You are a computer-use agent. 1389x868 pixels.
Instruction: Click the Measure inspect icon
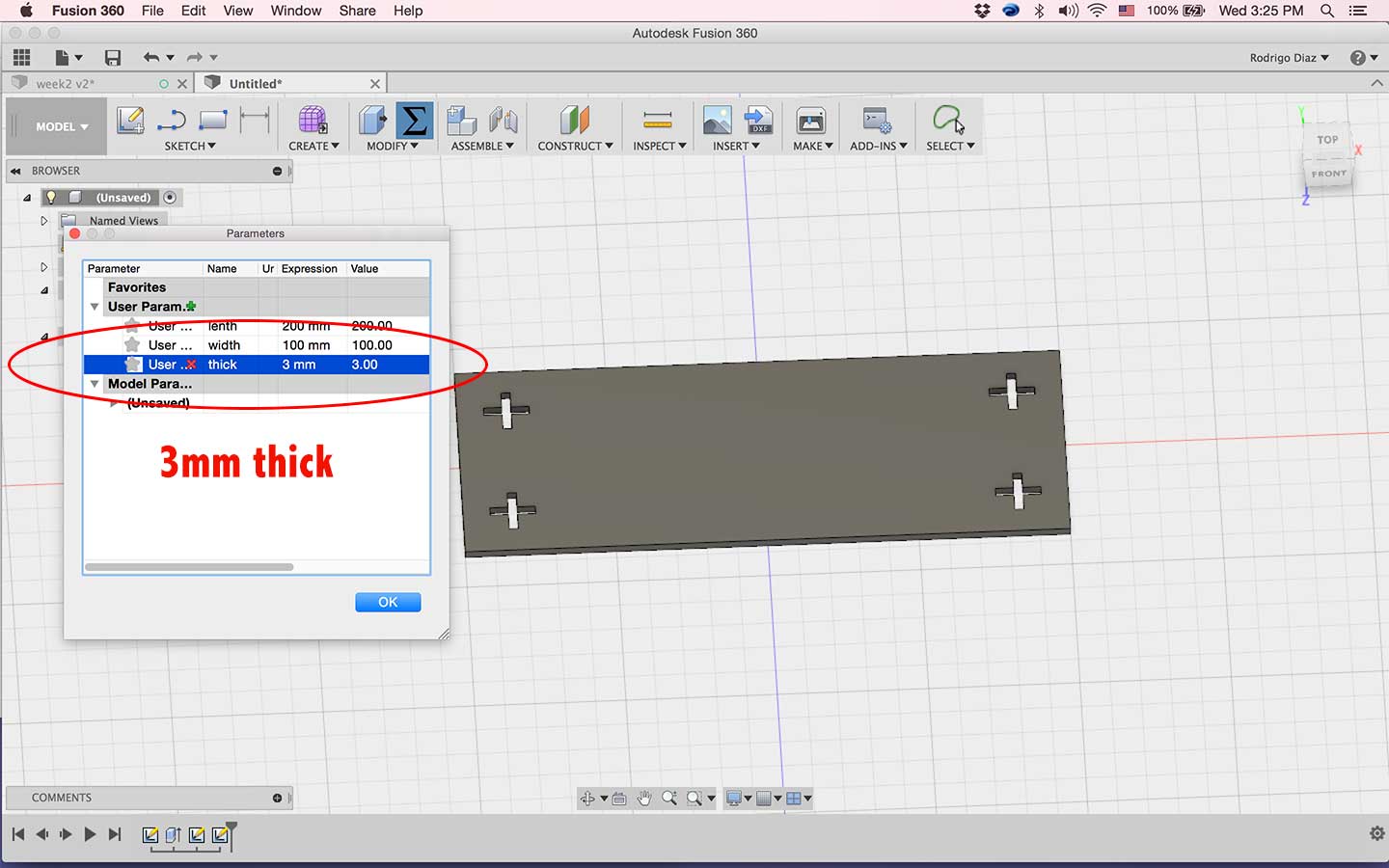click(658, 121)
